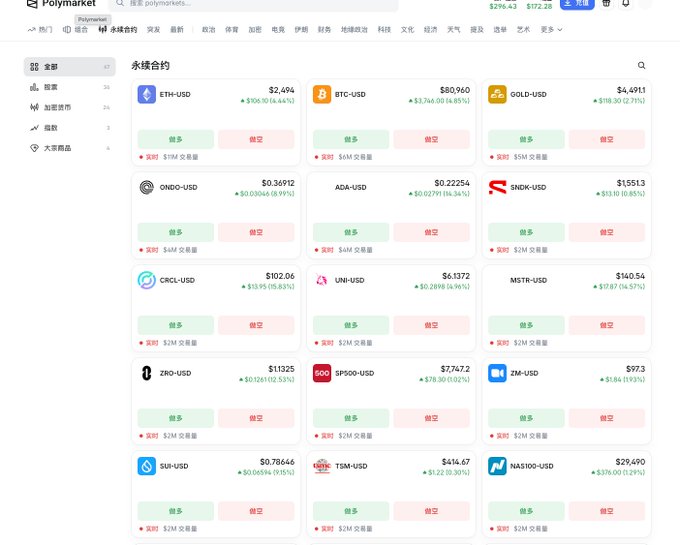The height and width of the screenshot is (545, 680).
Task: Go short on SNDK-USD
Action: coord(607,232)
